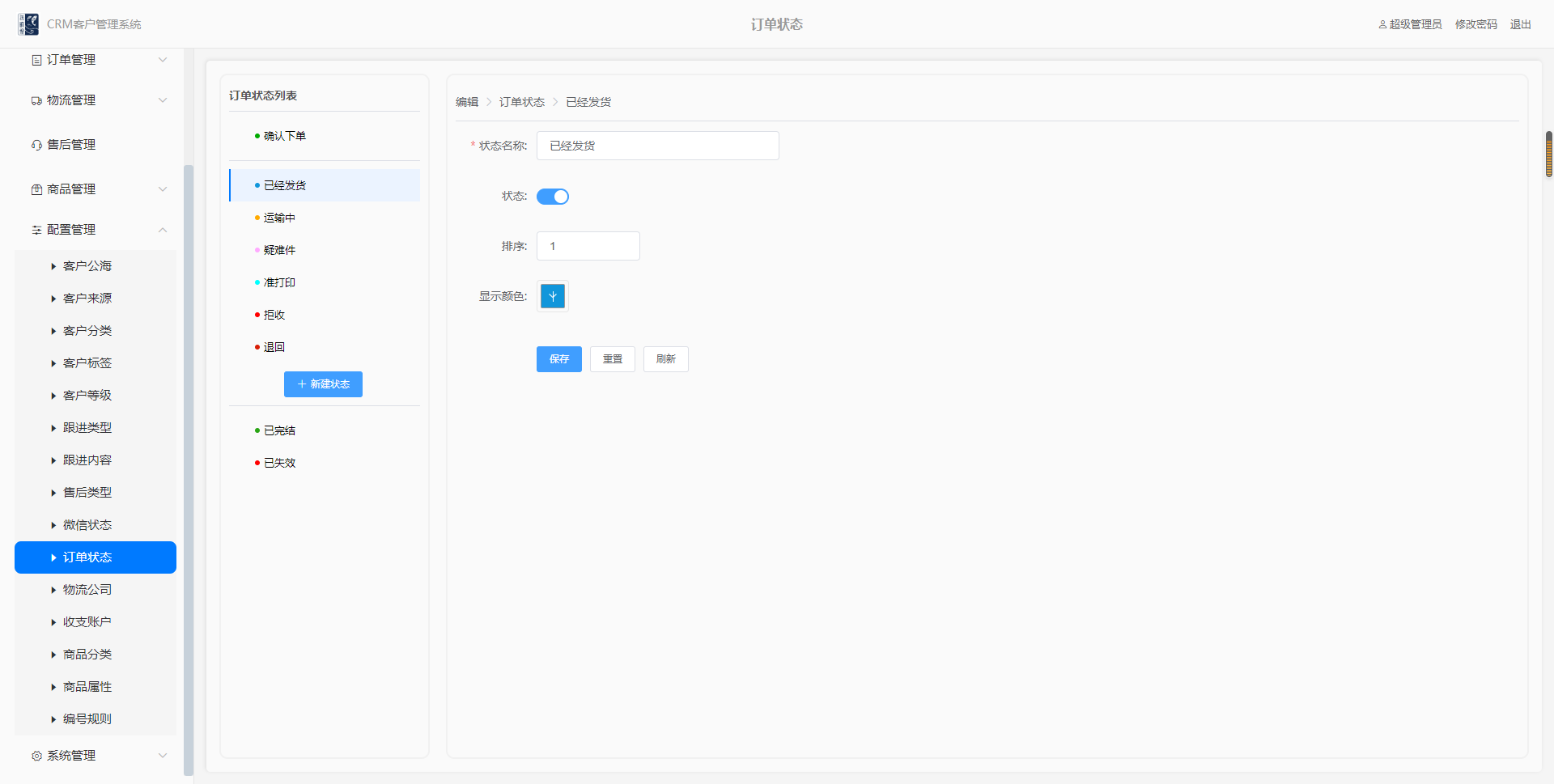Click the sidebar vertical scrollbar

pos(189,469)
